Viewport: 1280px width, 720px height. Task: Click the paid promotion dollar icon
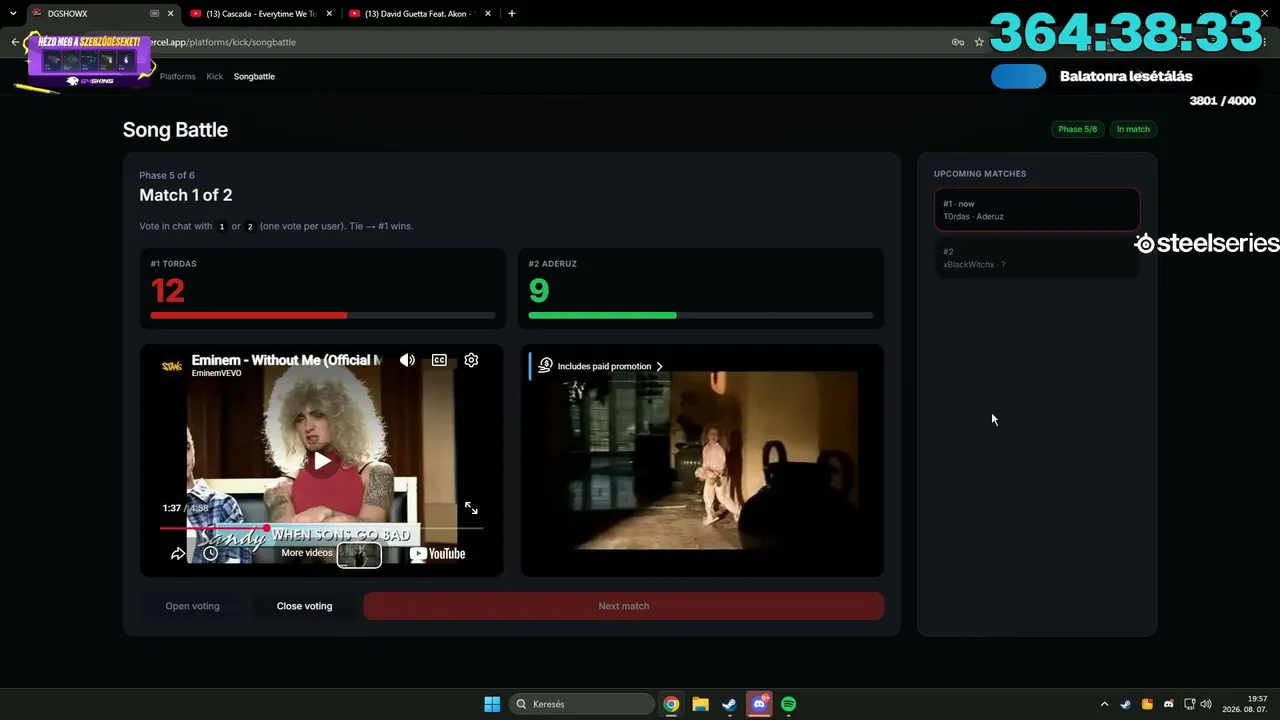click(x=545, y=366)
